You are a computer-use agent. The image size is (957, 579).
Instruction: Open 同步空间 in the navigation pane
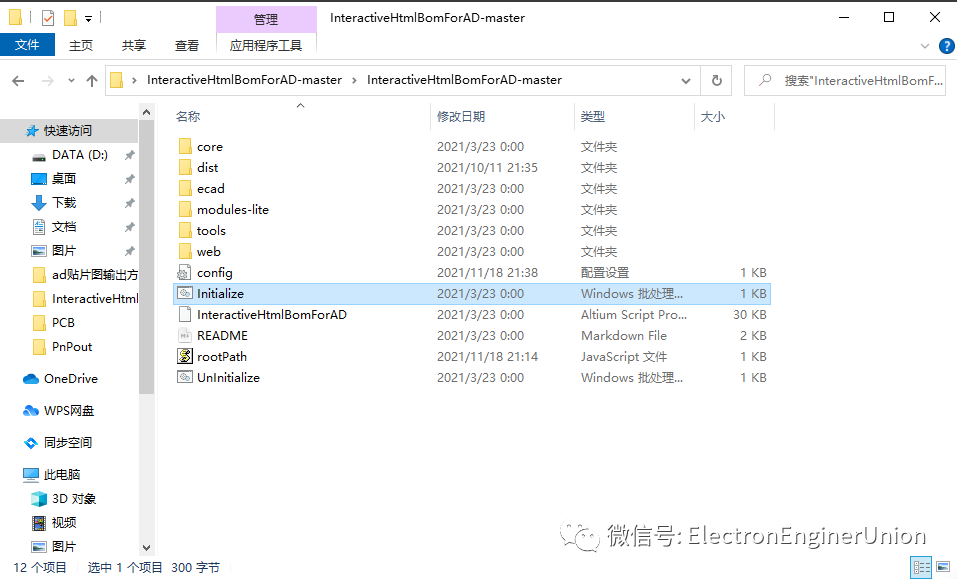pos(57,442)
